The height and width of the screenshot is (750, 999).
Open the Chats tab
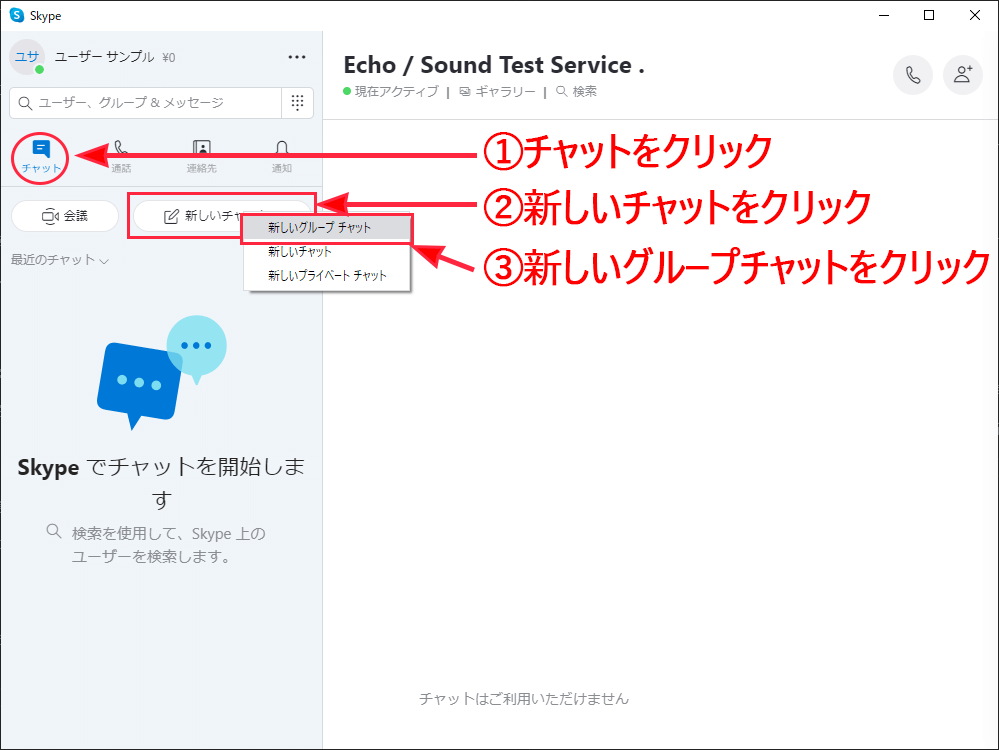tap(41, 156)
